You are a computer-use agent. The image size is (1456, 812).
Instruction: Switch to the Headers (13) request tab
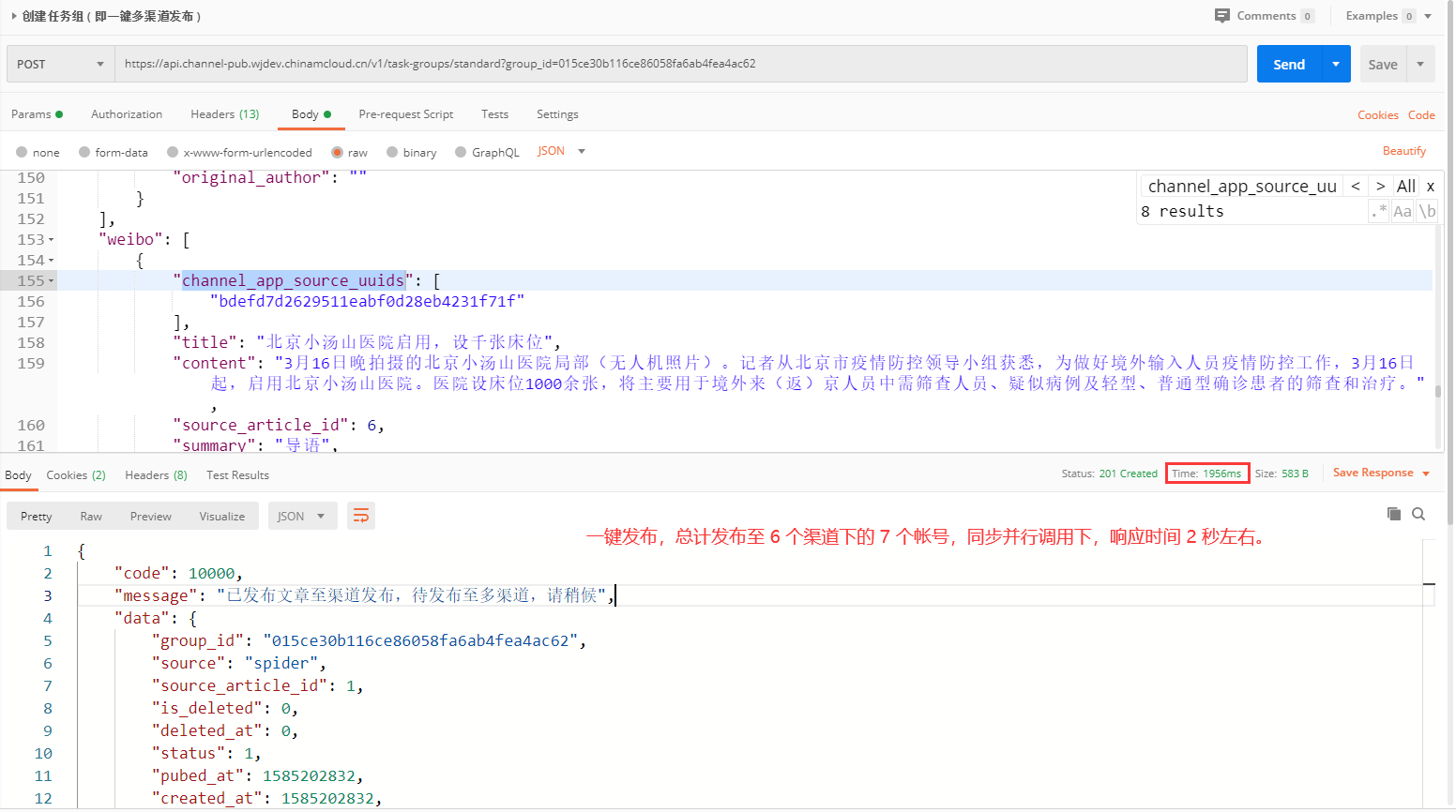(224, 114)
